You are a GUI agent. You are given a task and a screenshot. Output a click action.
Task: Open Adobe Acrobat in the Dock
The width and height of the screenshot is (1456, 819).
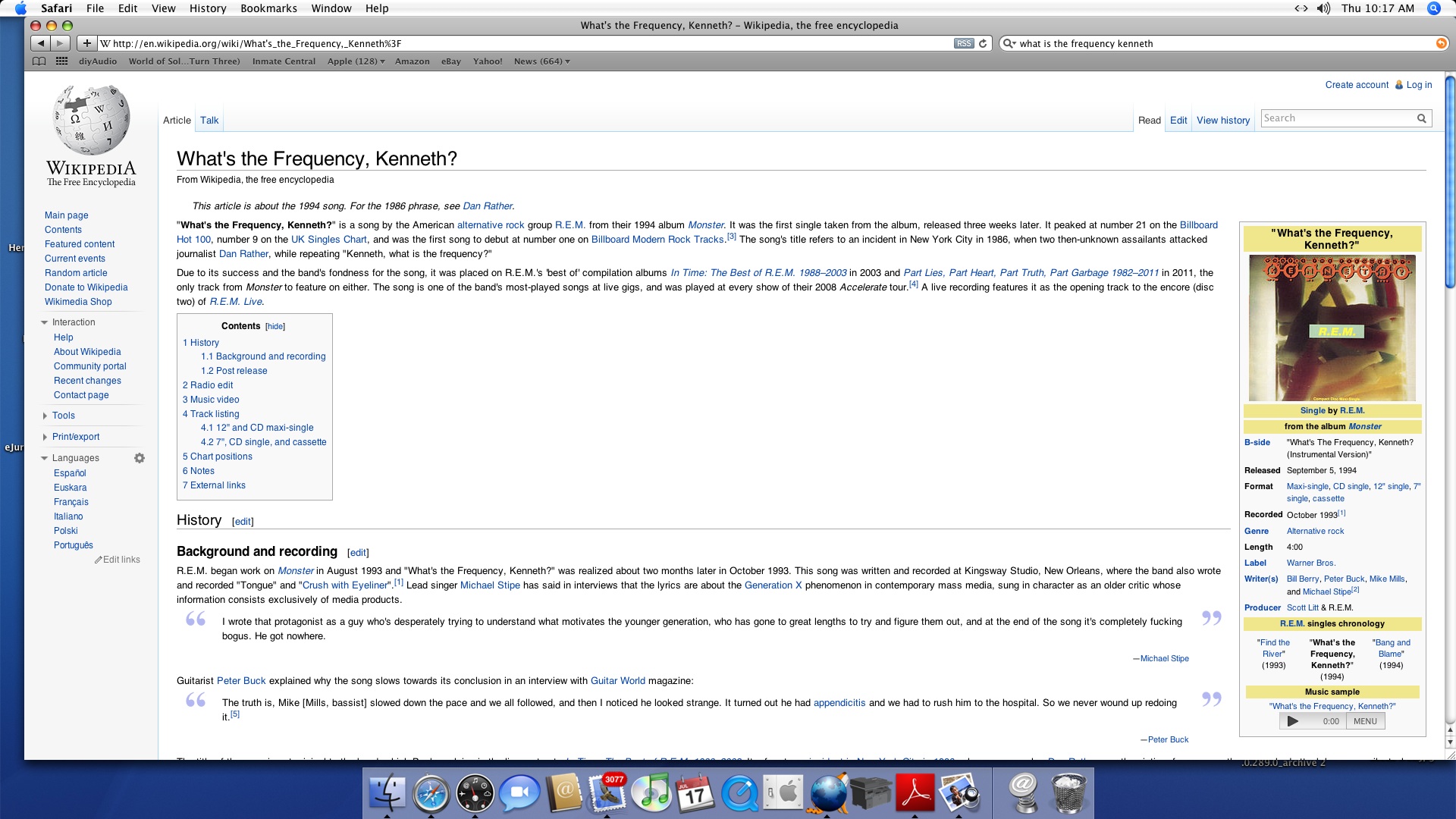click(915, 792)
